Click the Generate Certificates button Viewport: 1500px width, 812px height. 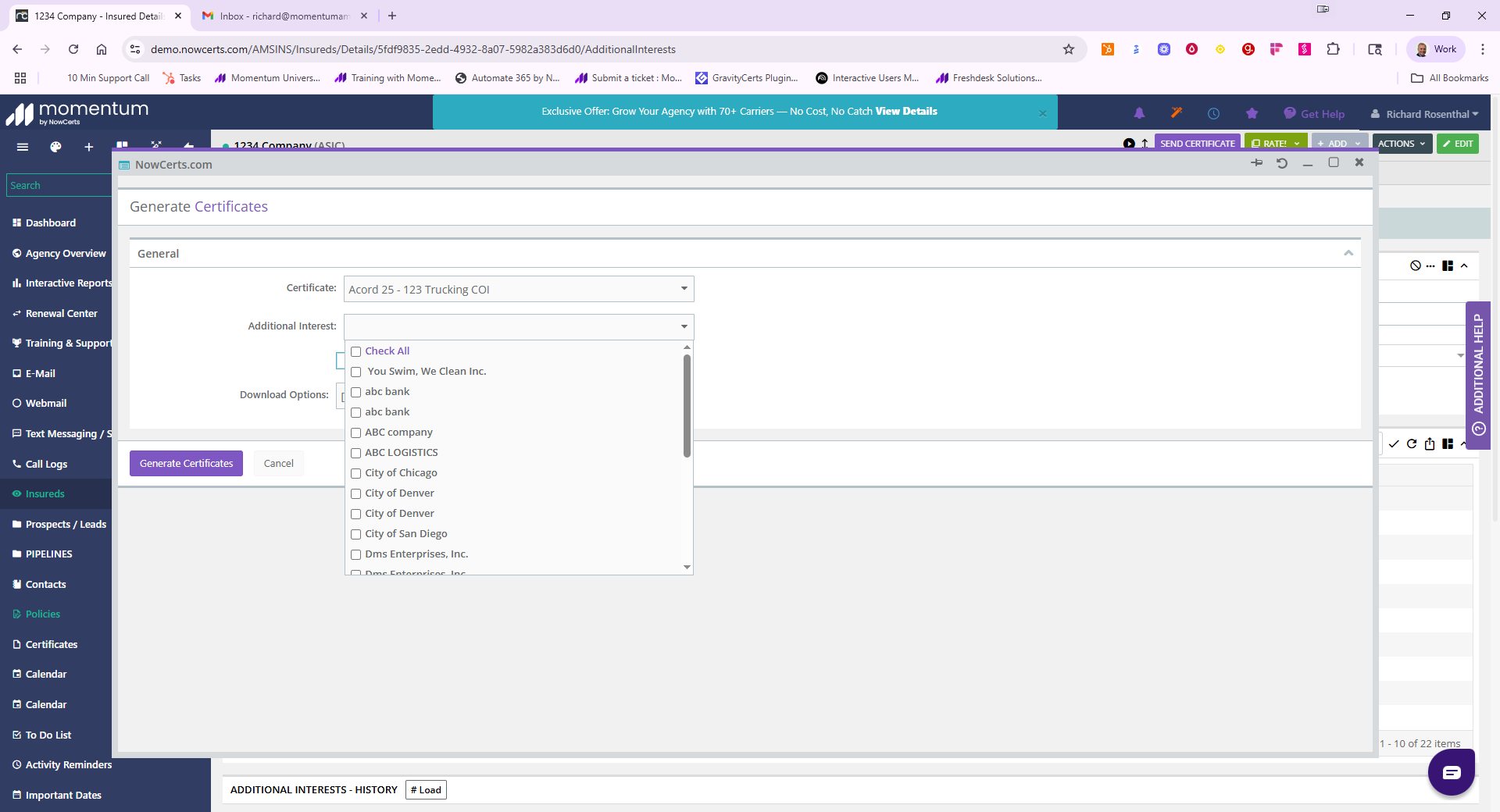[x=186, y=463]
